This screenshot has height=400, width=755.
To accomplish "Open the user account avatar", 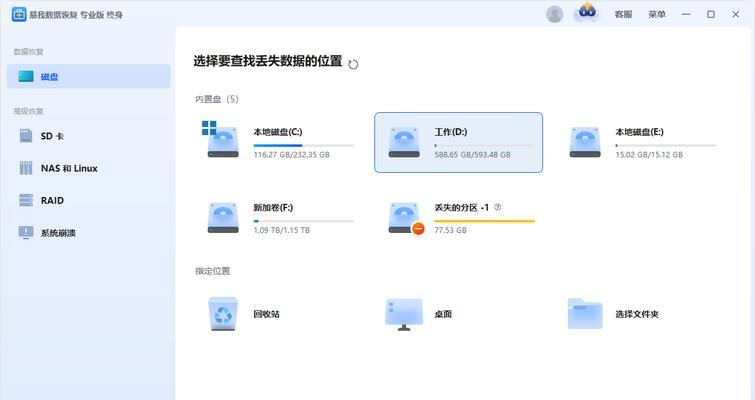I will [555, 14].
